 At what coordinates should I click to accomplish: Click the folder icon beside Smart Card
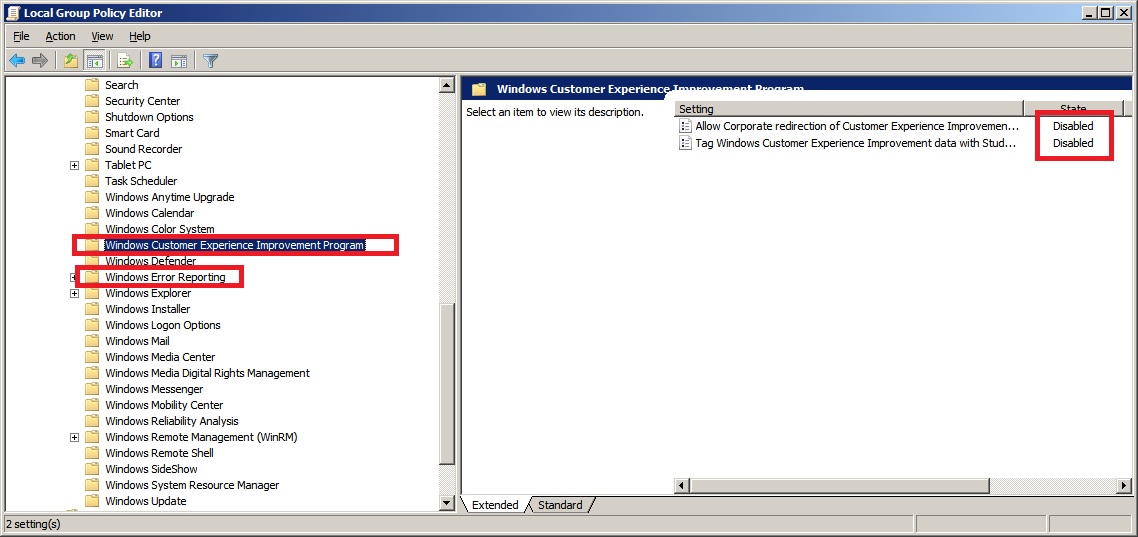[x=91, y=133]
